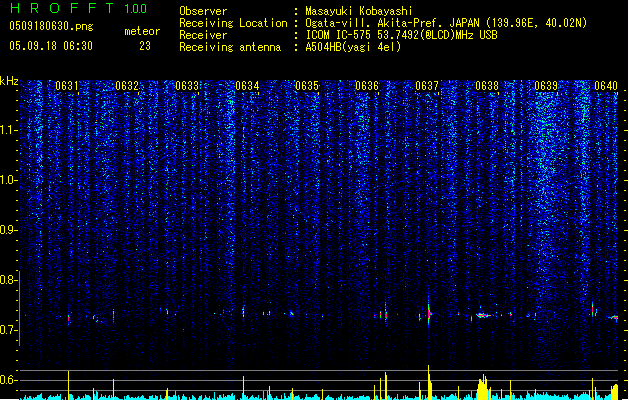Image resolution: width=629 pixels, height=400 pixels.
Task: Click the Receiving antenna label
Action: point(230,47)
